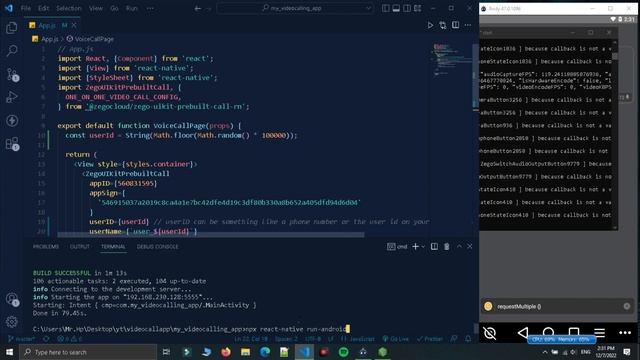Open Task View on the taskbar

click(166, 352)
